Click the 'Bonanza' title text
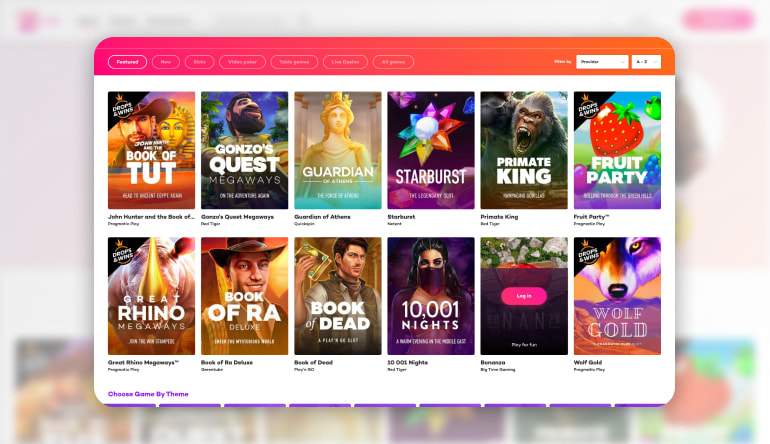 493,362
